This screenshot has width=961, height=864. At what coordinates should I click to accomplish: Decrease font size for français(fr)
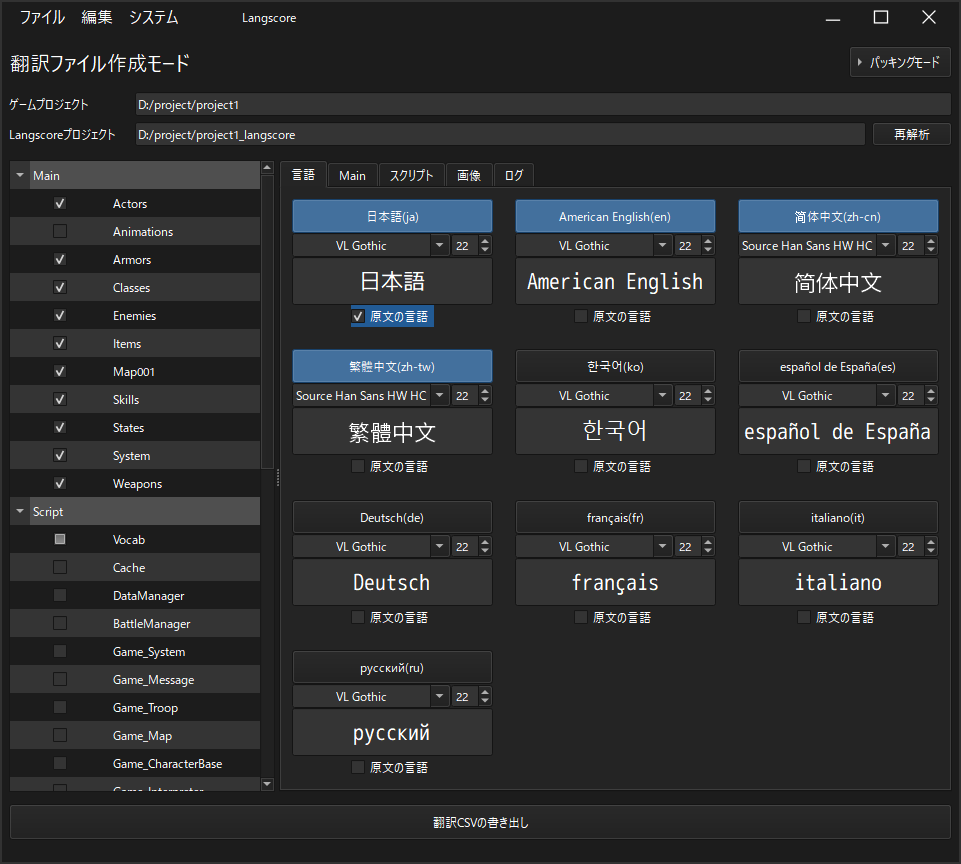708,551
